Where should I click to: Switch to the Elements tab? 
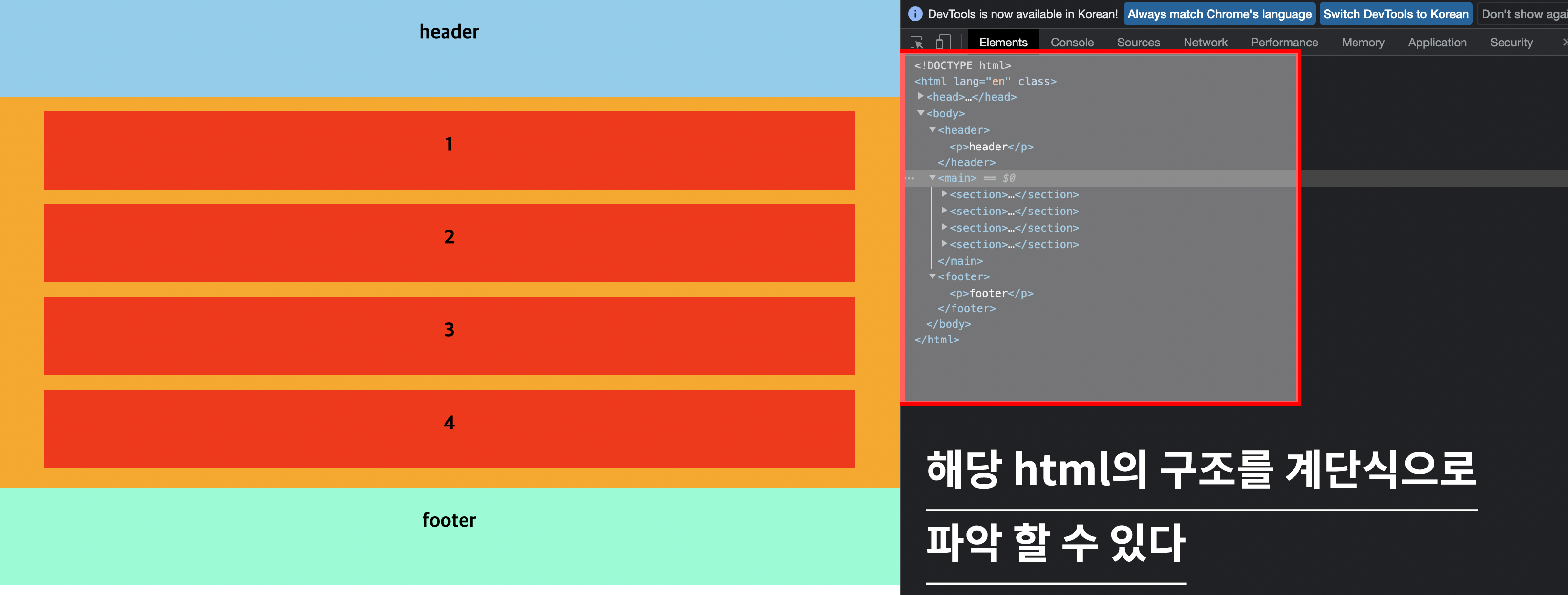(1003, 42)
